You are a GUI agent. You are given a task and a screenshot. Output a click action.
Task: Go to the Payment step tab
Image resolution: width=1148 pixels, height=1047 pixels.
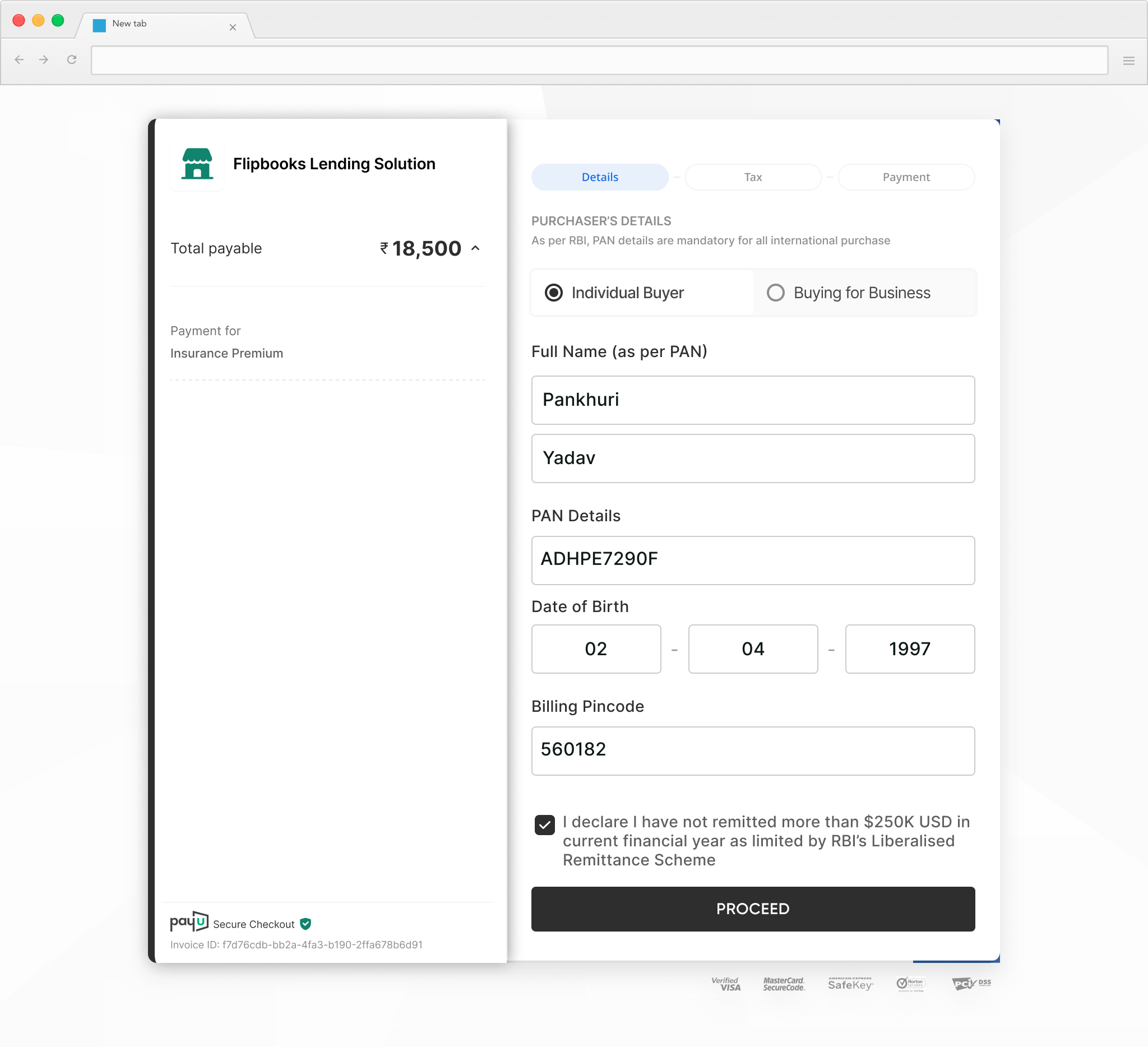click(905, 177)
